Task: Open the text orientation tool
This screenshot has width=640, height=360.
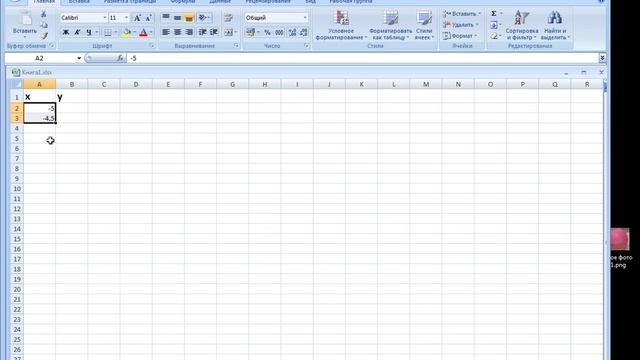Action: click(x=202, y=18)
